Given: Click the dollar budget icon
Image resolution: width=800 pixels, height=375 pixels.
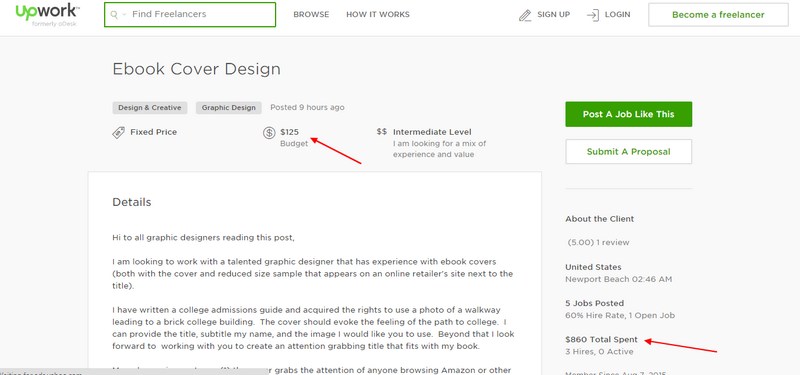Looking at the screenshot, I should 269,133.
